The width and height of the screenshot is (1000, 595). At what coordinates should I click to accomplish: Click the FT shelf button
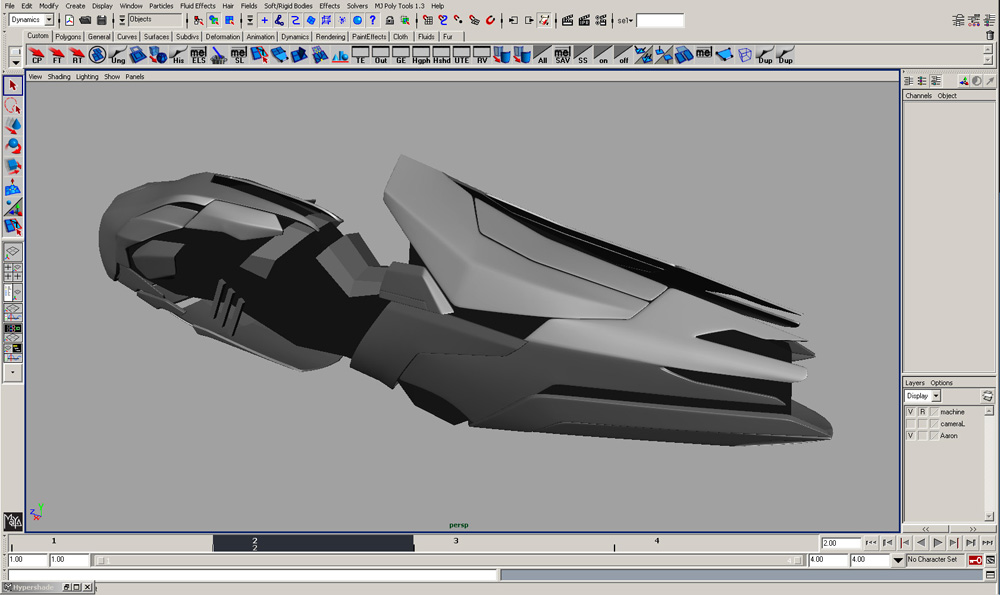click(57, 55)
